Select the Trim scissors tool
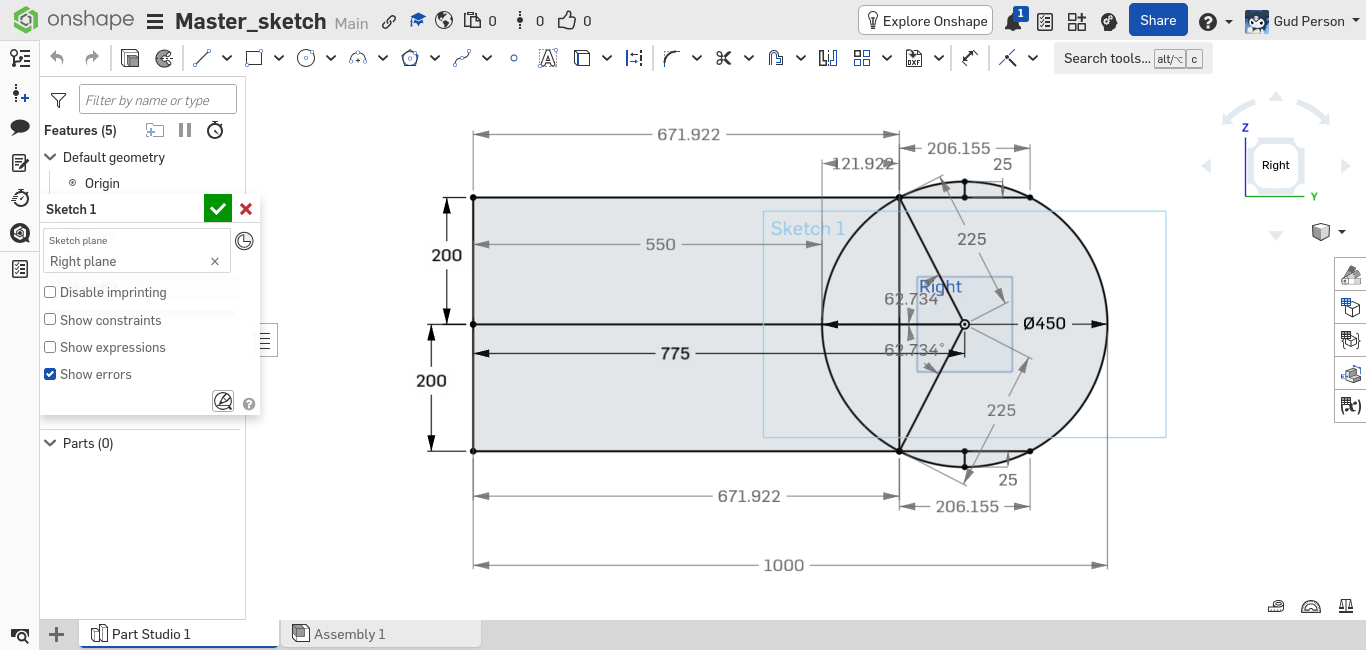The height and width of the screenshot is (650, 1366). click(723, 58)
